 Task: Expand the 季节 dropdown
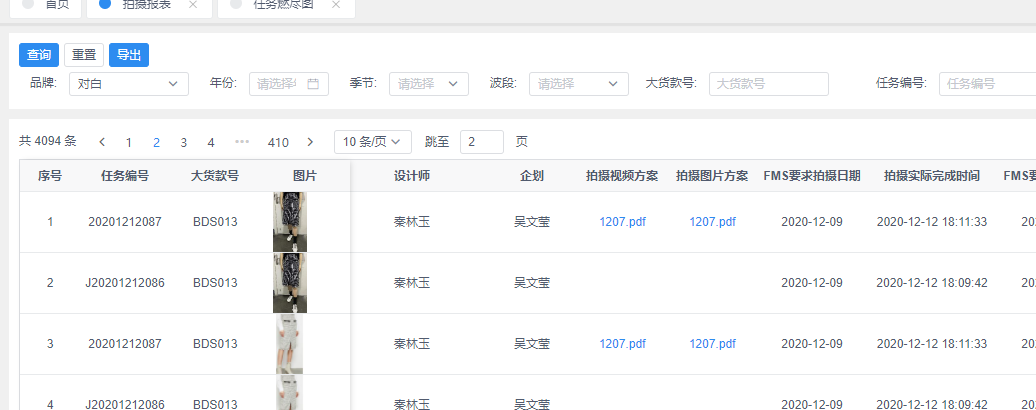(x=429, y=84)
